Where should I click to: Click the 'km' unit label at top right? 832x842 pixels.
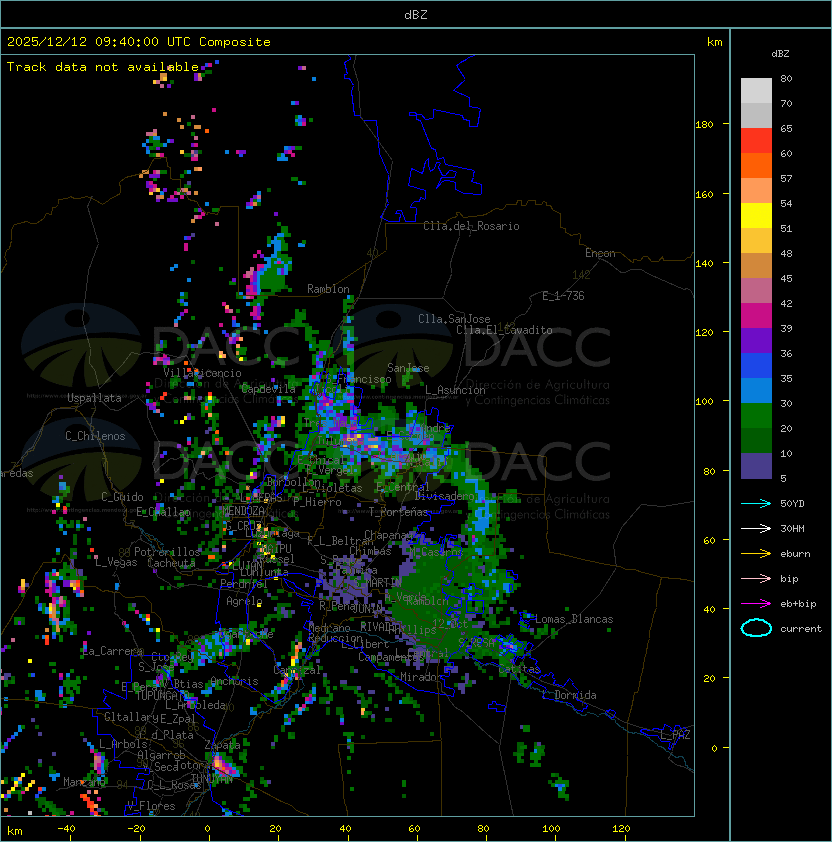[714, 42]
